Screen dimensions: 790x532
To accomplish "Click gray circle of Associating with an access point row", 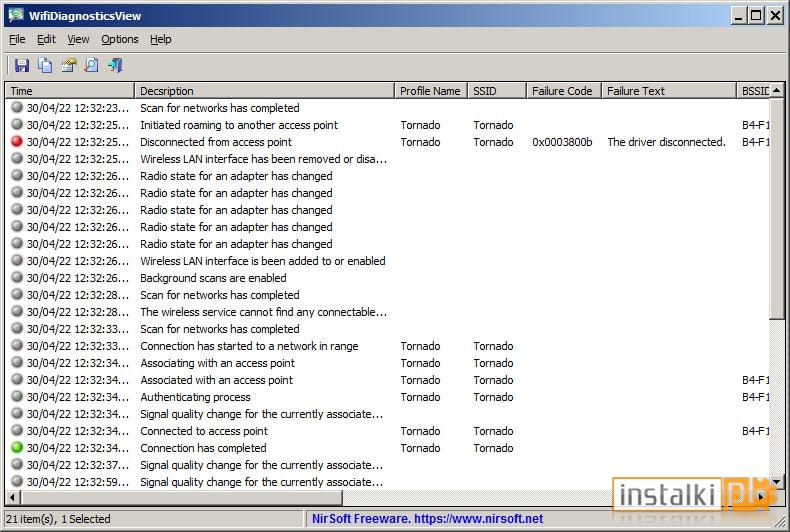I will pyautogui.click(x=17, y=362).
